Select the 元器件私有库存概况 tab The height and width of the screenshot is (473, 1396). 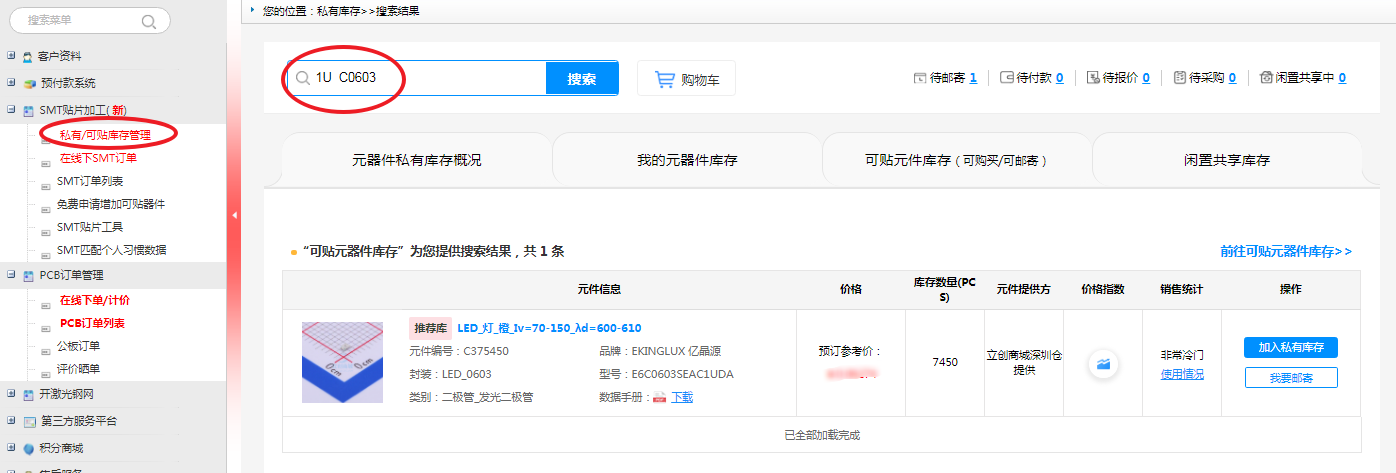(417, 160)
